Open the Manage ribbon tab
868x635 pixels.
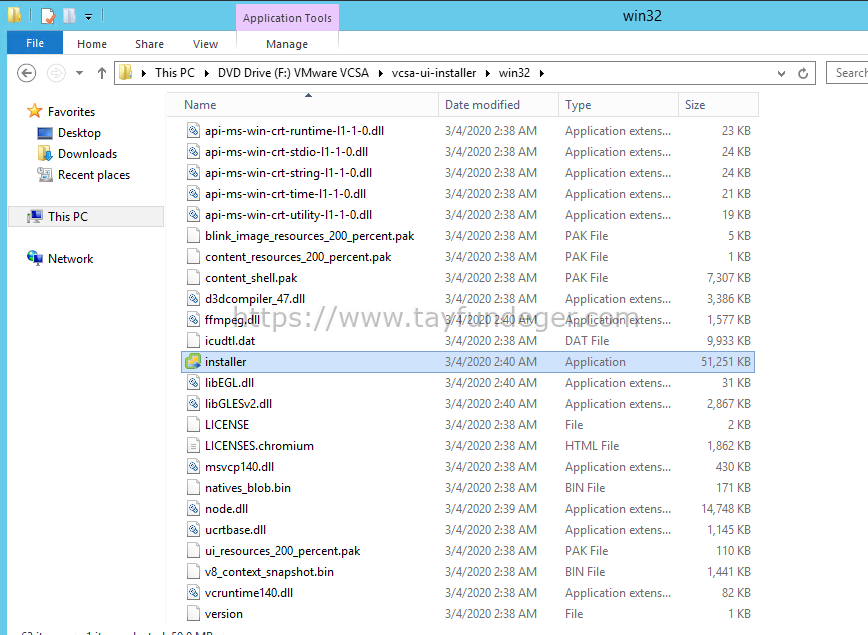point(287,44)
